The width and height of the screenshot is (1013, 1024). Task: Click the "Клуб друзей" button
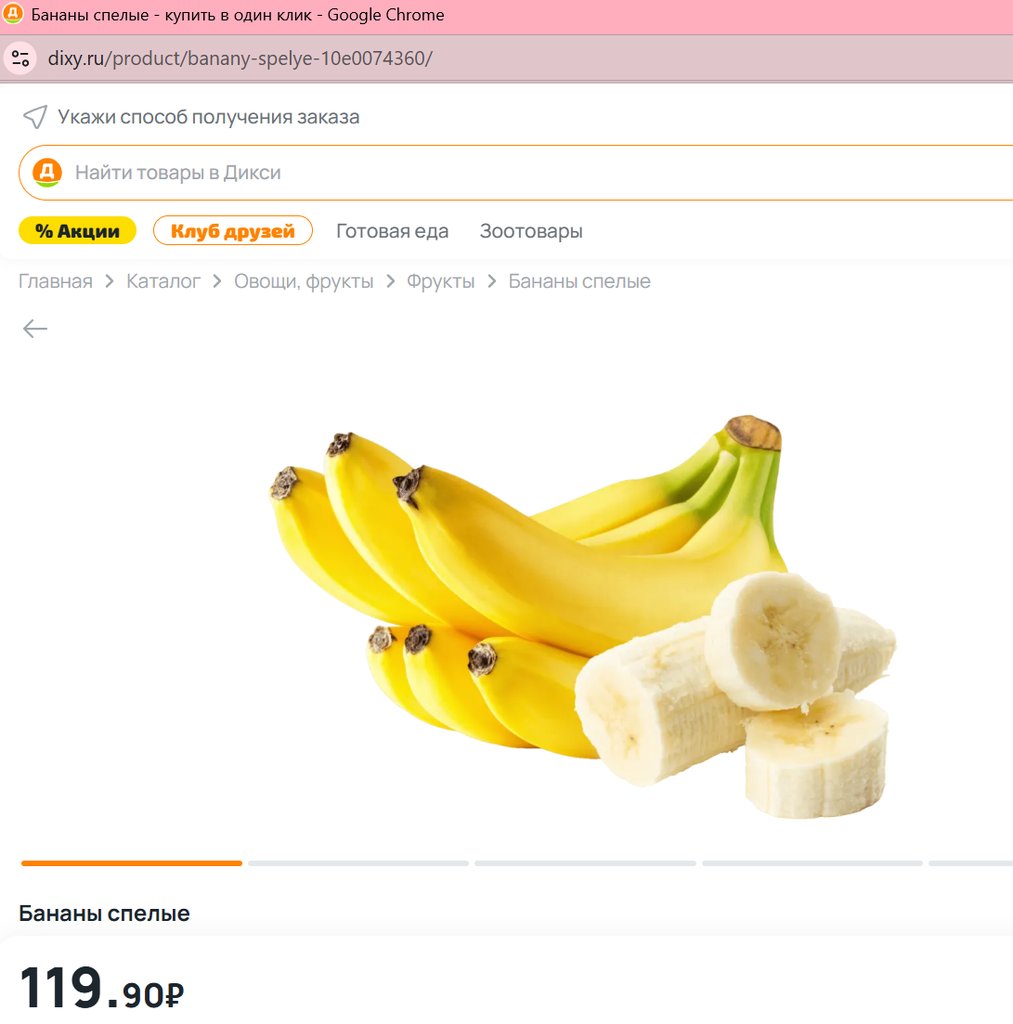232,231
